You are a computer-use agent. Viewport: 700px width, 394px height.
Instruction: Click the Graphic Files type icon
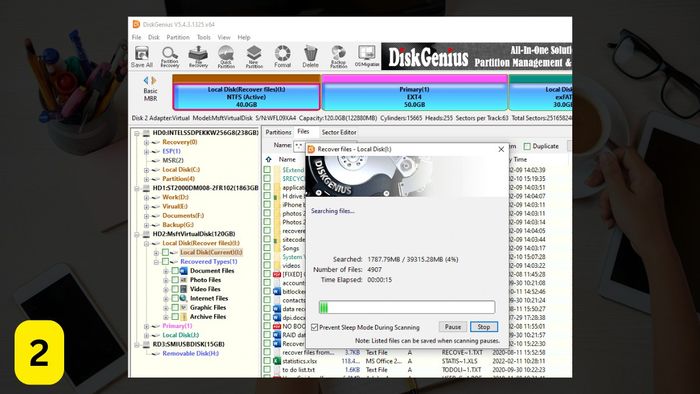(x=183, y=307)
